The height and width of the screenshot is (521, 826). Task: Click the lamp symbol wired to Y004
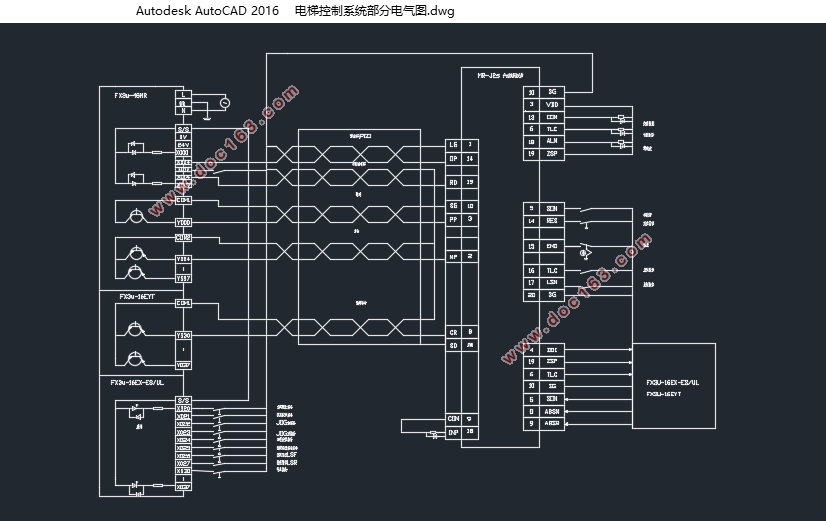[136, 253]
